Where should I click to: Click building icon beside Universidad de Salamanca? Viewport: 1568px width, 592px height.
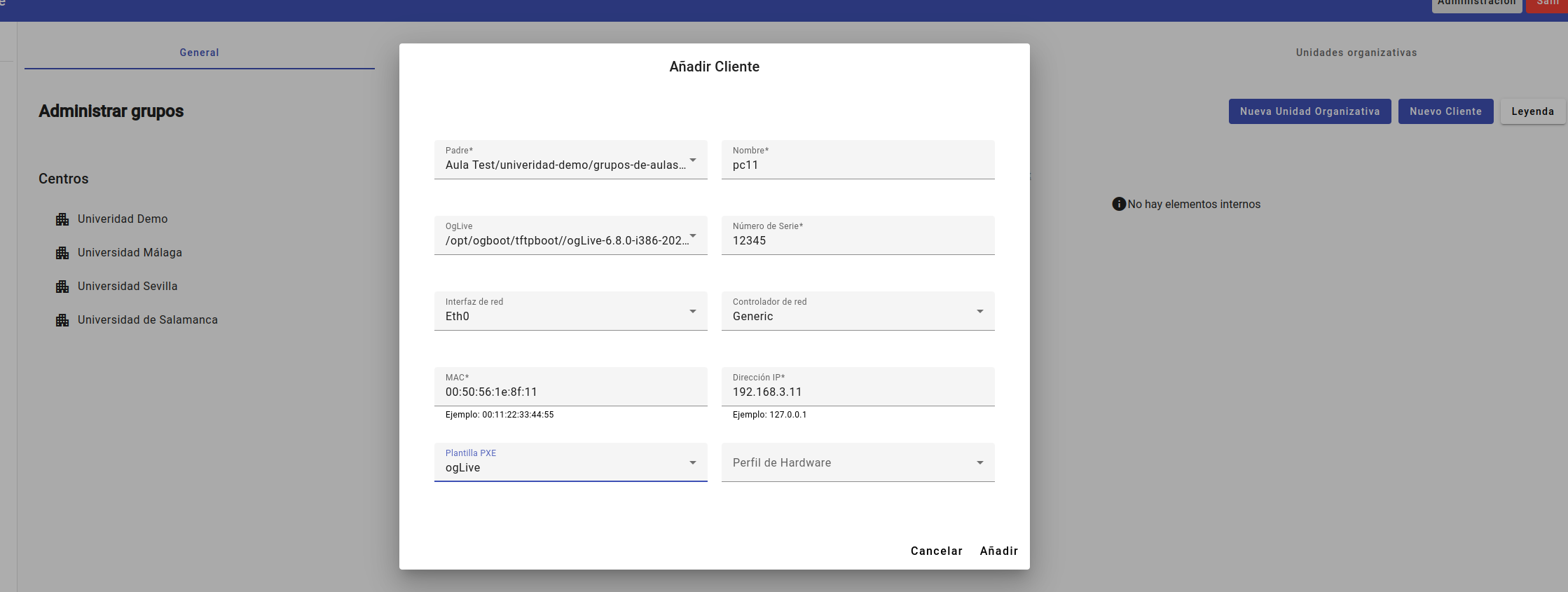coord(62,320)
